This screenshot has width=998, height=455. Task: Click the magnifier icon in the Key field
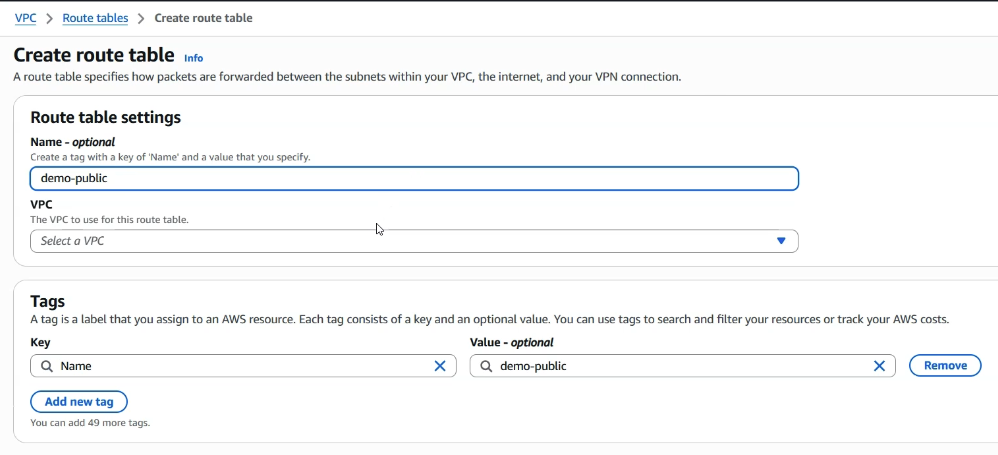click(x=47, y=366)
